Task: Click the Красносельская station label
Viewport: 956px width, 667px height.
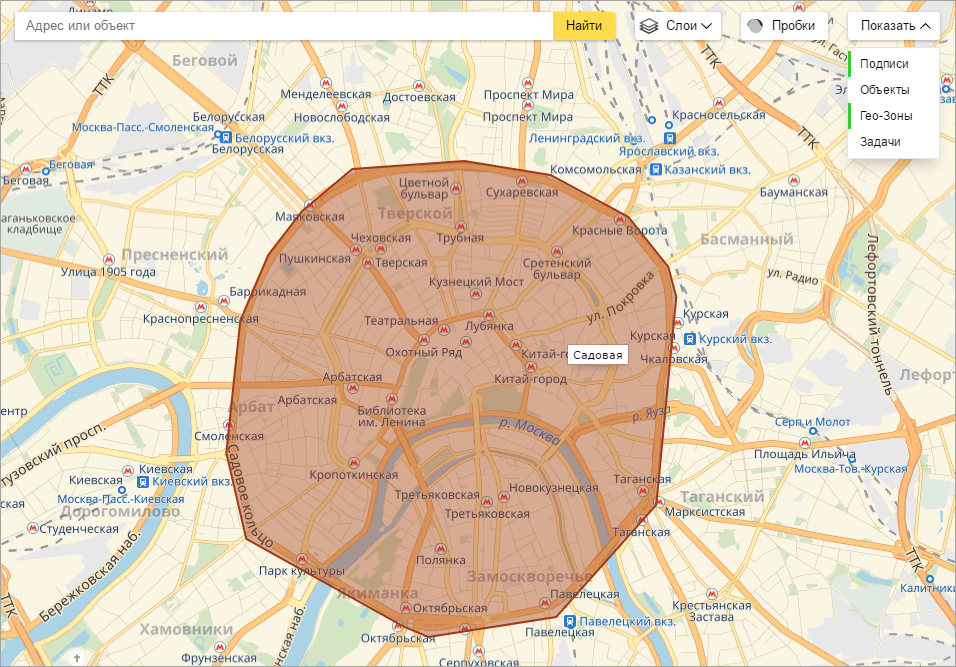Action: coord(718,115)
